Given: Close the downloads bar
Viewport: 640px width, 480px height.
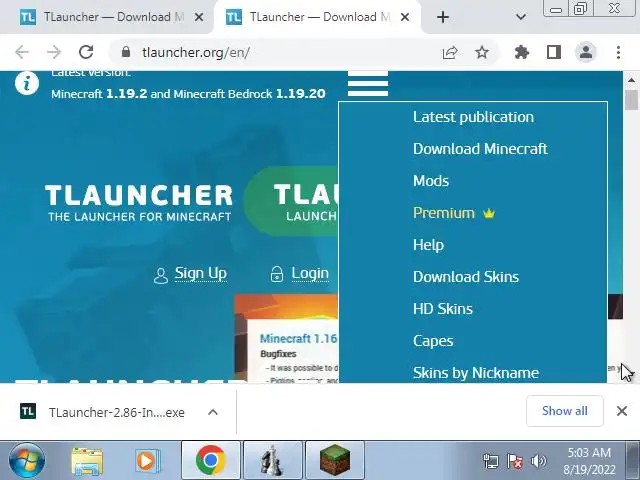Looking at the screenshot, I should coord(622,411).
